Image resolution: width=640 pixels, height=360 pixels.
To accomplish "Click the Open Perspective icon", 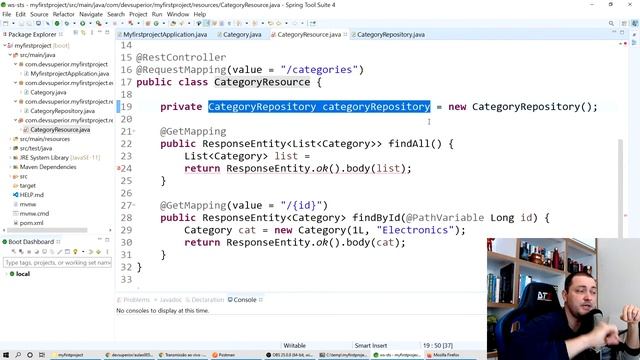I will (x=624, y=24).
